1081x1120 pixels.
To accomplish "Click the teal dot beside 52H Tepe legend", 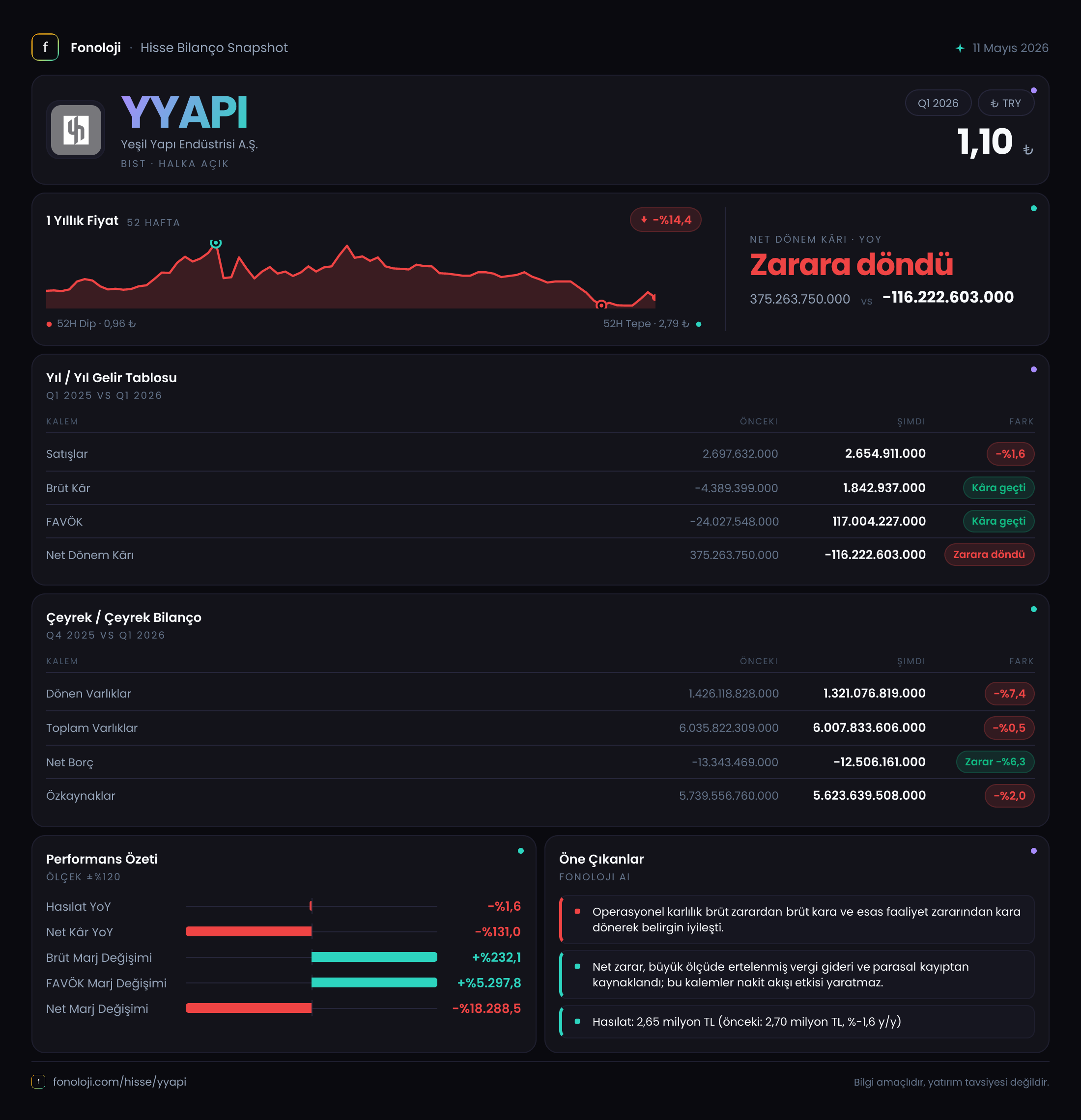I will (x=699, y=324).
